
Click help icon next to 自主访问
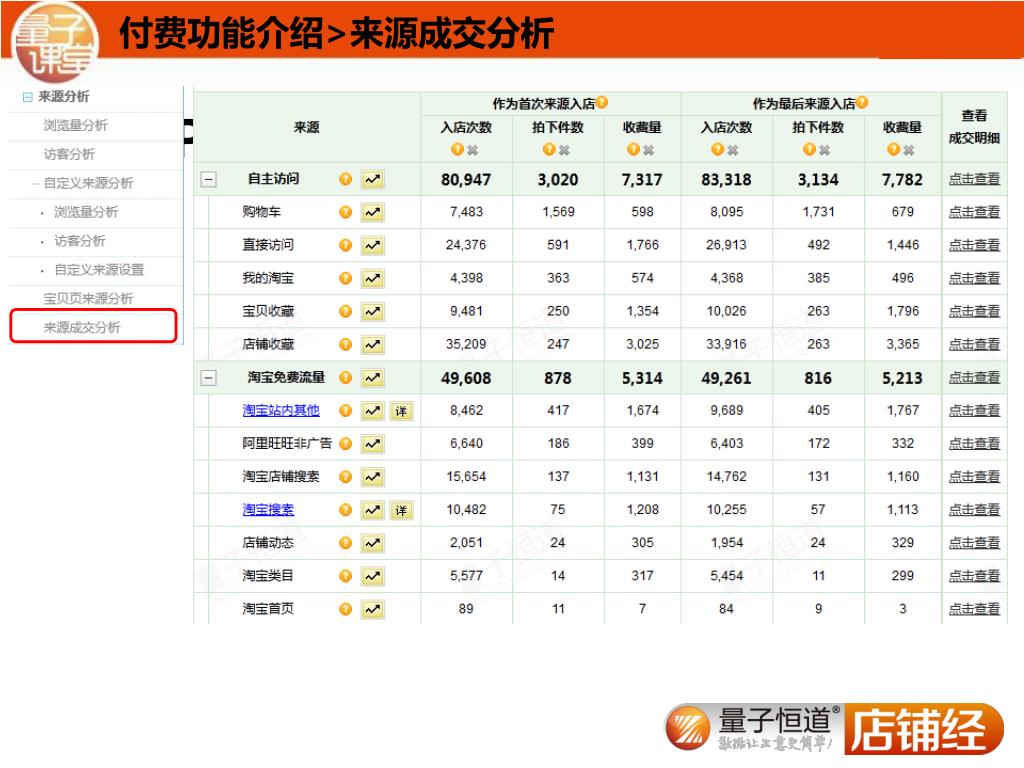point(345,179)
